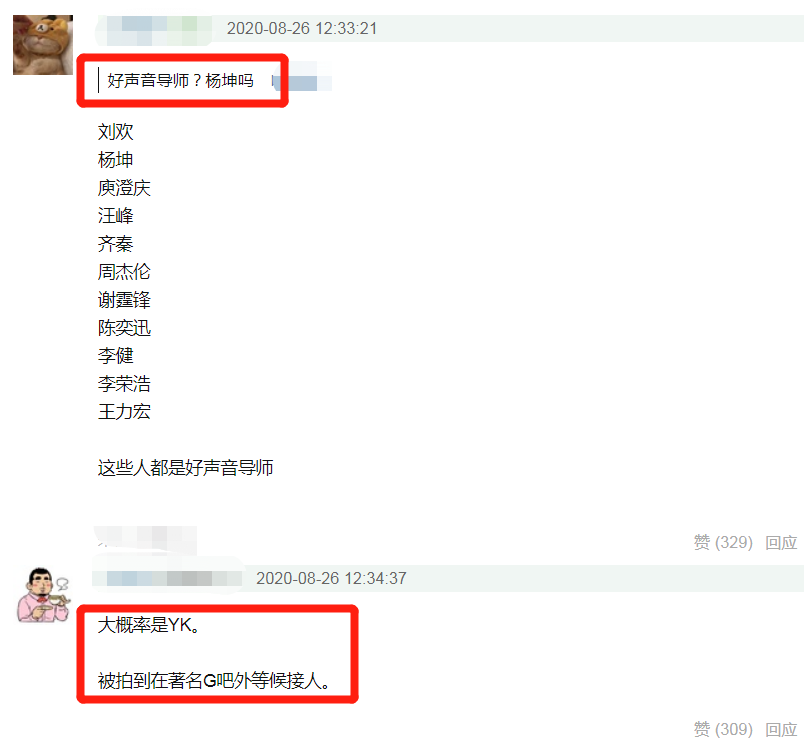Image resolution: width=811 pixels, height=742 pixels.
Task: Click the name 刘欢 in the list
Action: [x=115, y=131]
